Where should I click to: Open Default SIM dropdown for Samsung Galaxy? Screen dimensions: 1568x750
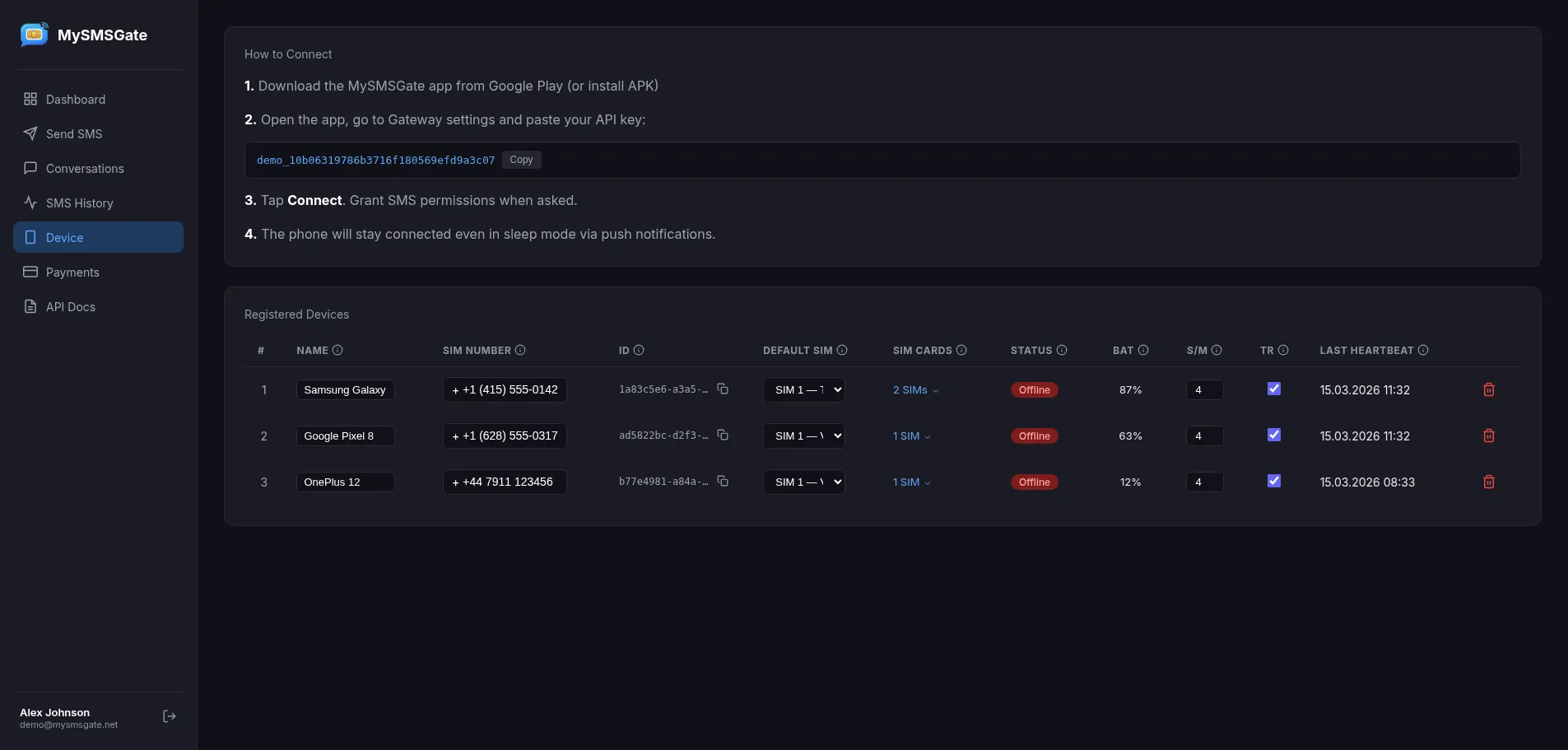(x=804, y=389)
